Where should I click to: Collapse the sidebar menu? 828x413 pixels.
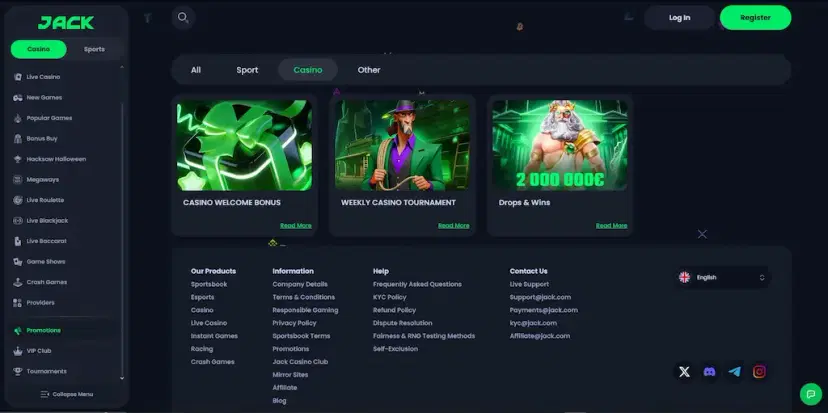67,394
